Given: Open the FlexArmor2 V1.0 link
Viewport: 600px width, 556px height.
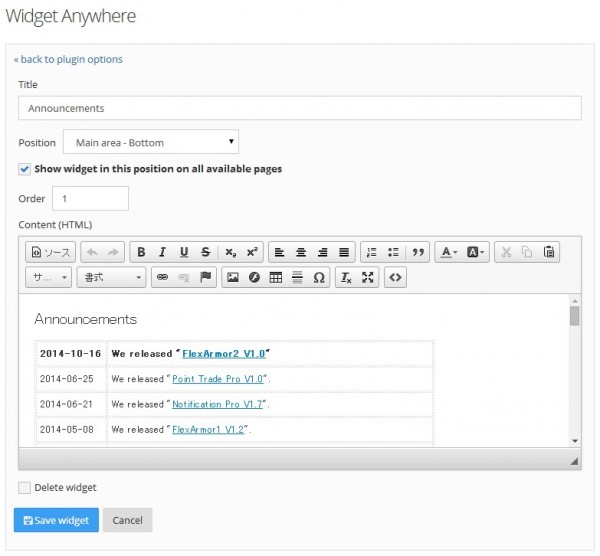Looking at the screenshot, I should coord(224,354).
